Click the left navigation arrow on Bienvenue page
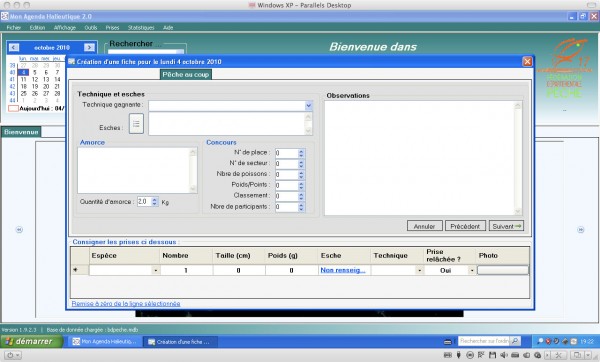This screenshot has height=362, width=600. 19,230
